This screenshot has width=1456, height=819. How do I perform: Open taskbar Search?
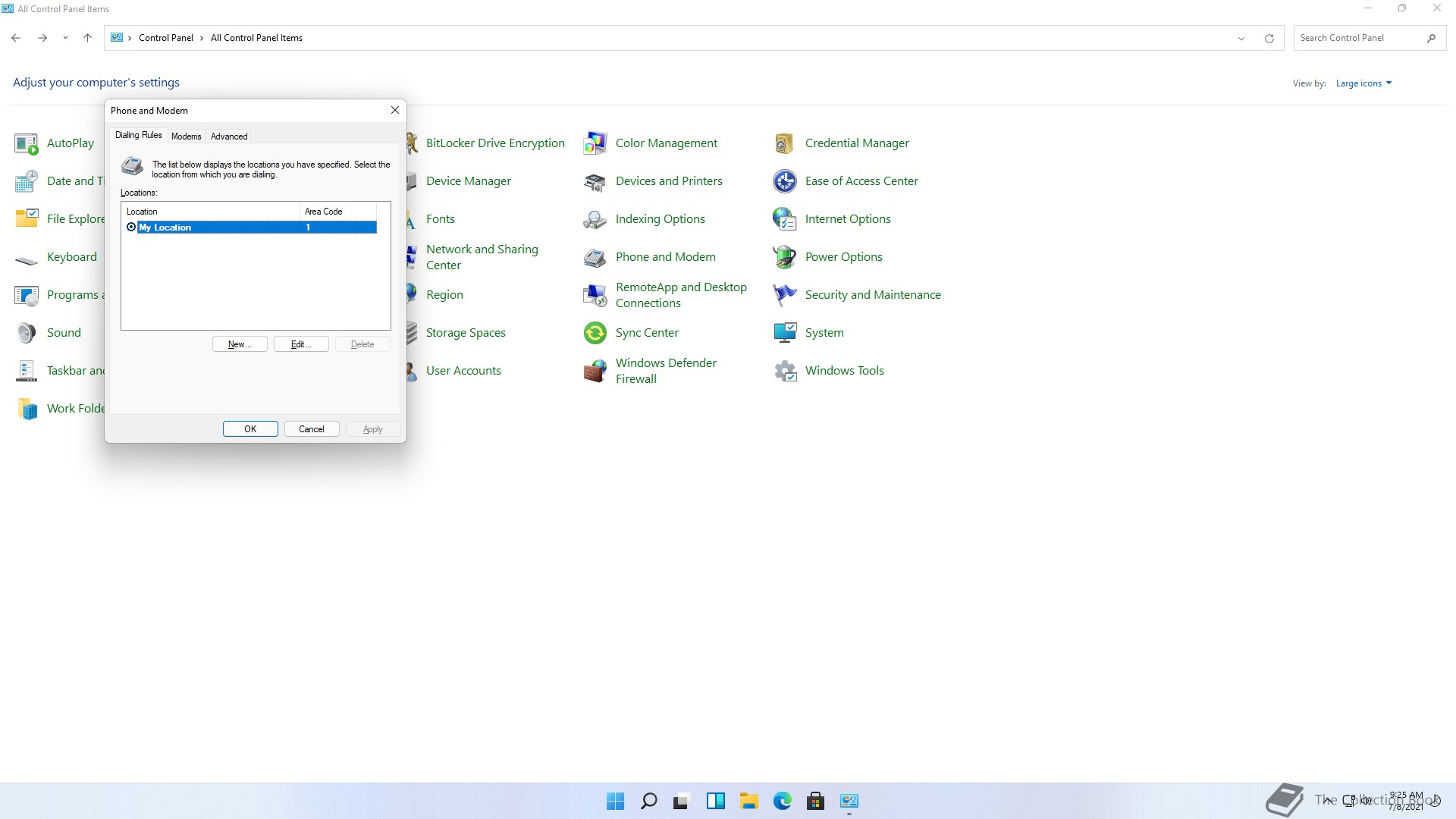pos(648,801)
